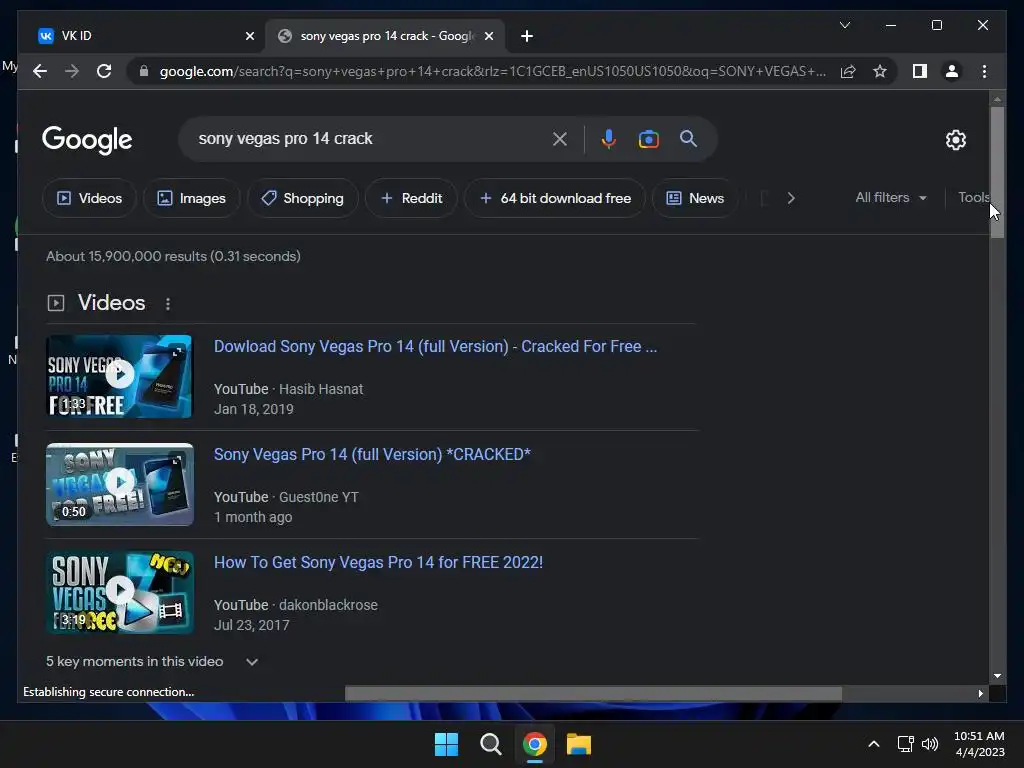Open volume control in tray
Image resolution: width=1024 pixels, height=768 pixels.
point(929,744)
